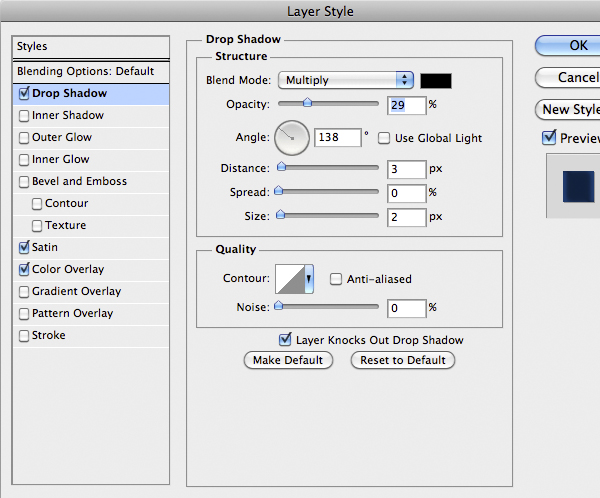Select the Bevel and Emboss style

[x=79, y=182]
